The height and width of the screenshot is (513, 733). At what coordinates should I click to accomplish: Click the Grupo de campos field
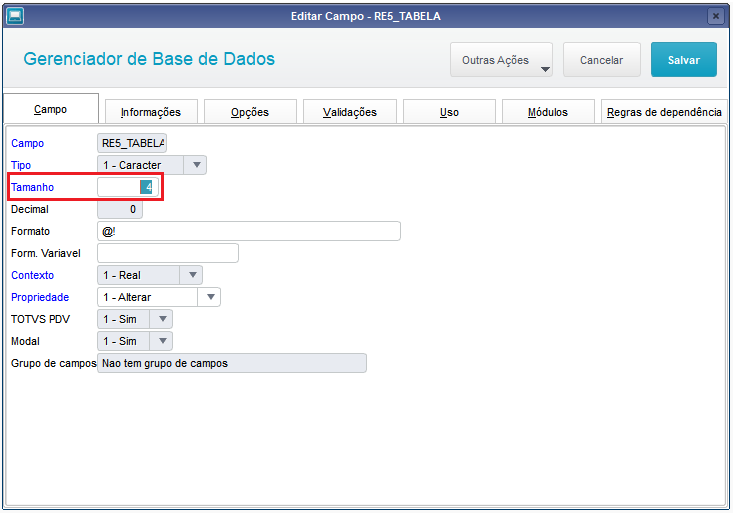point(232,363)
